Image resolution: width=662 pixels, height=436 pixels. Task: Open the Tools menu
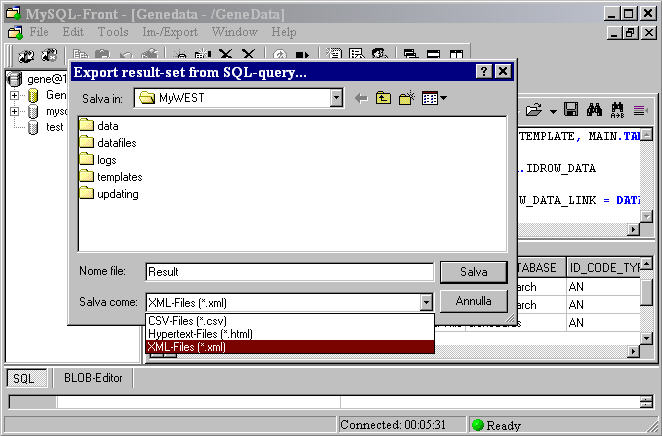click(x=113, y=32)
